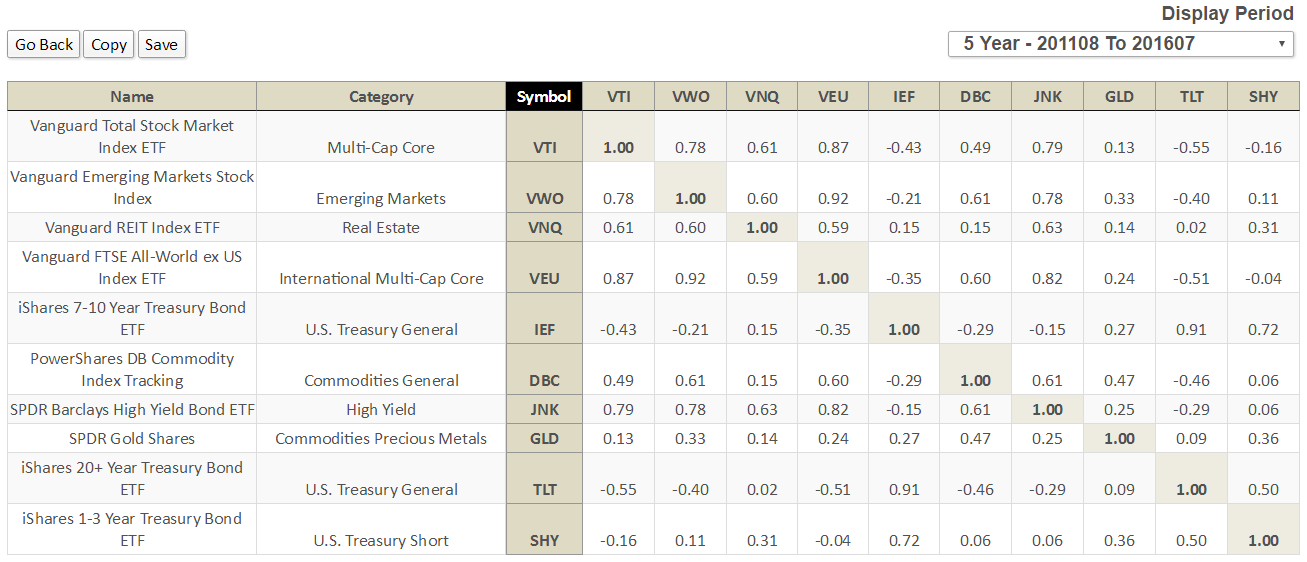Click Vanguard REIT Index ETF name
Viewport: 1307px width, 562px height.
pyautogui.click(x=132, y=227)
